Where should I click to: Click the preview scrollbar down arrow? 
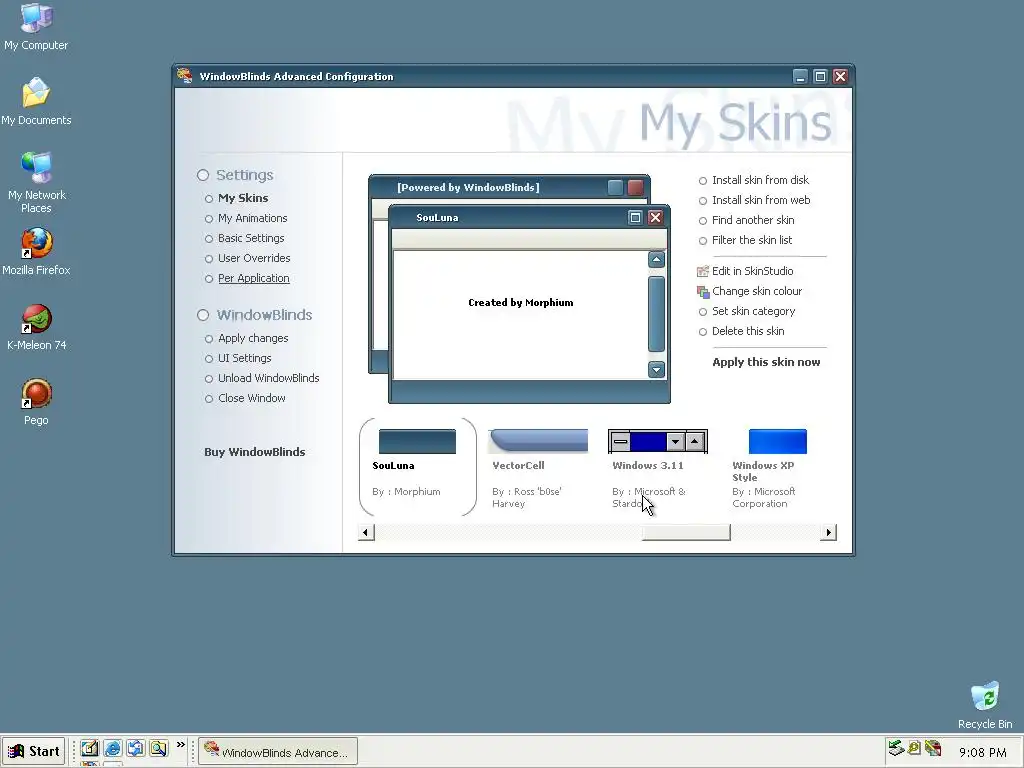click(x=656, y=370)
